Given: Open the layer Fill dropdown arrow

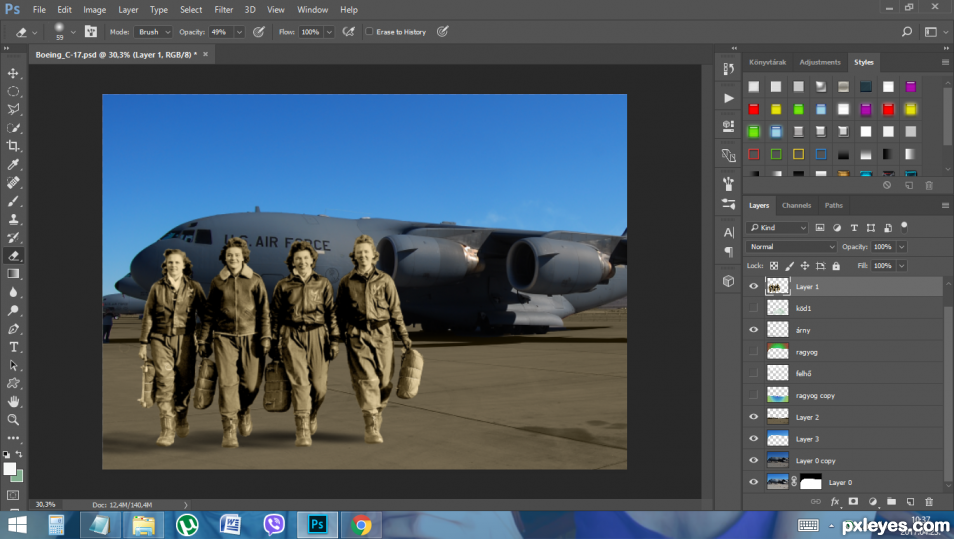Looking at the screenshot, I should coord(902,265).
